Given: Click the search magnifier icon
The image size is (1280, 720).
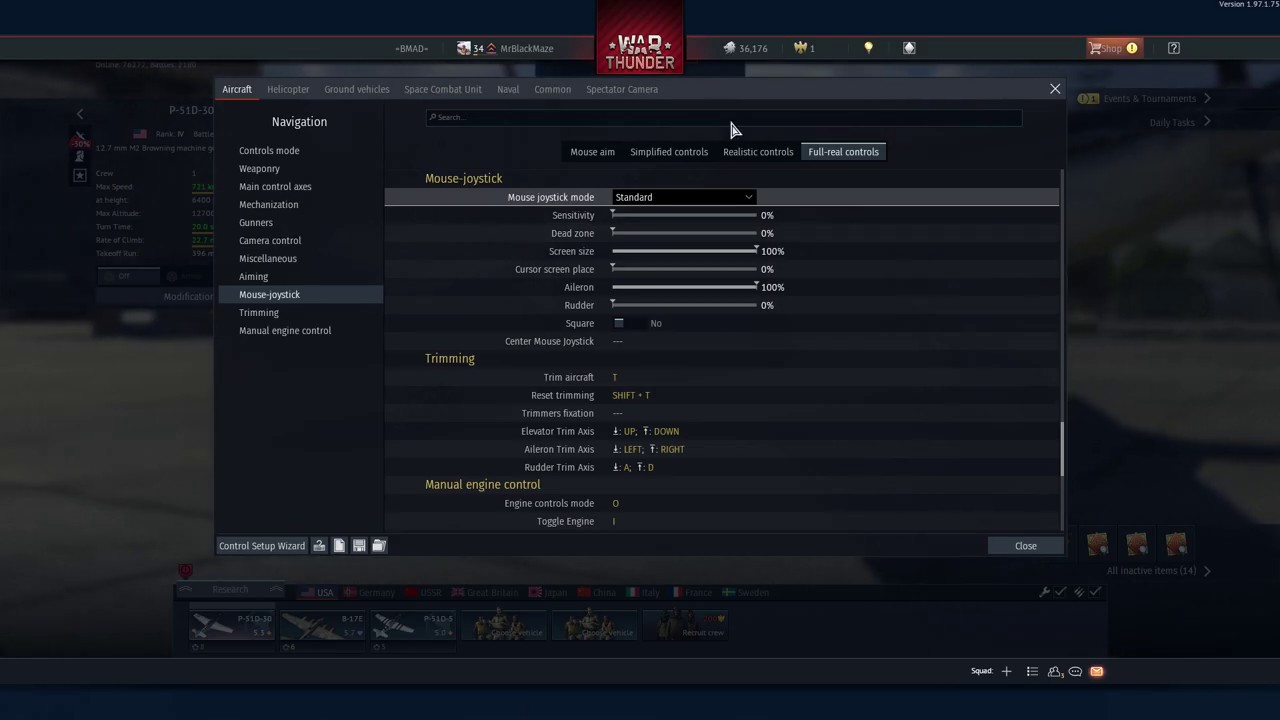Looking at the screenshot, I should click(x=432, y=117).
